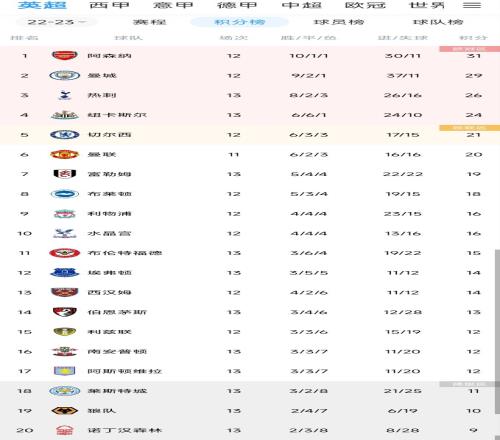
Task: Click the Manchester United crest
Action: [x=65, y=154]
